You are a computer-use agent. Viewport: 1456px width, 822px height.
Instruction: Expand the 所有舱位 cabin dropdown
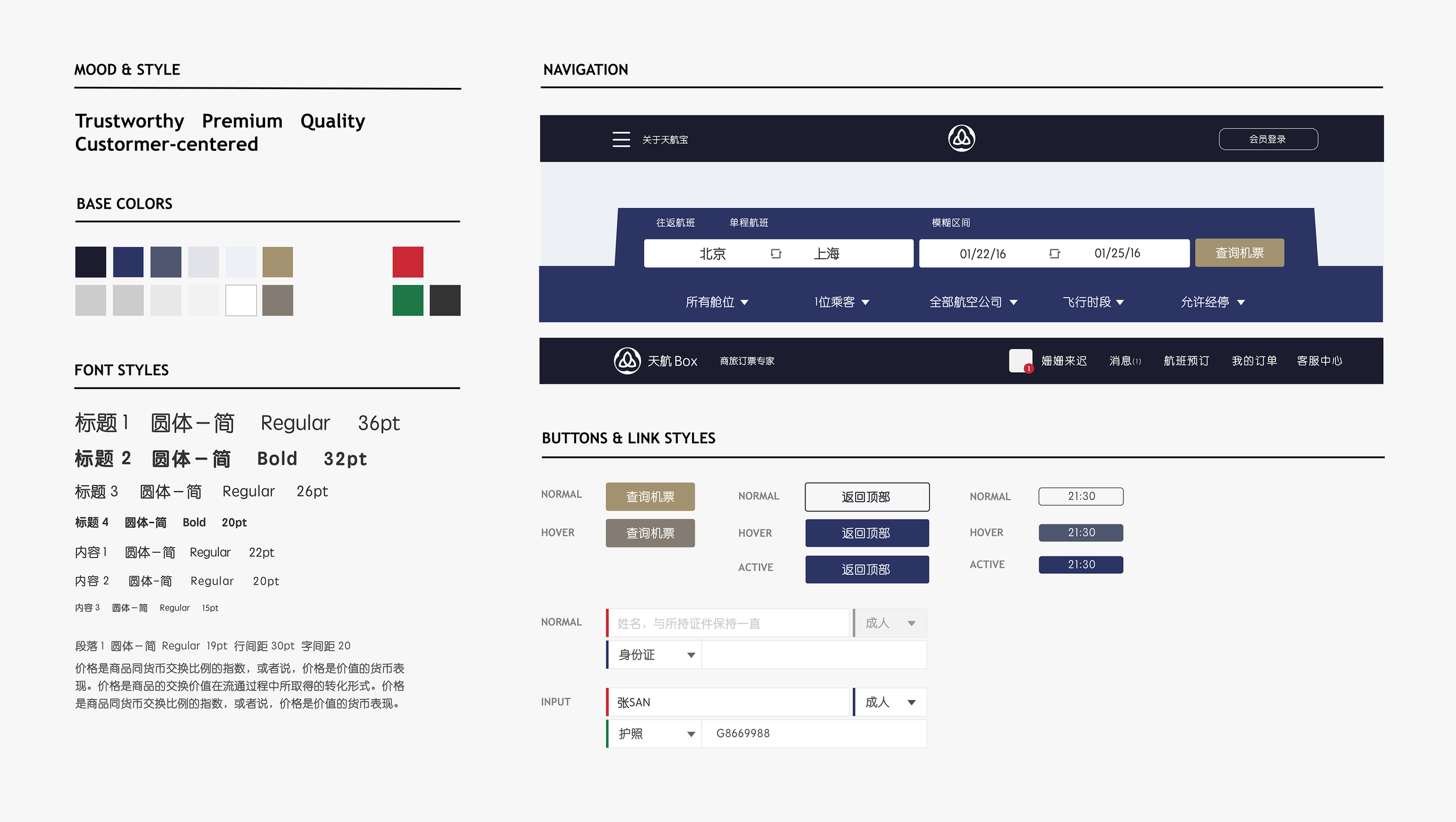click(716, 302)
